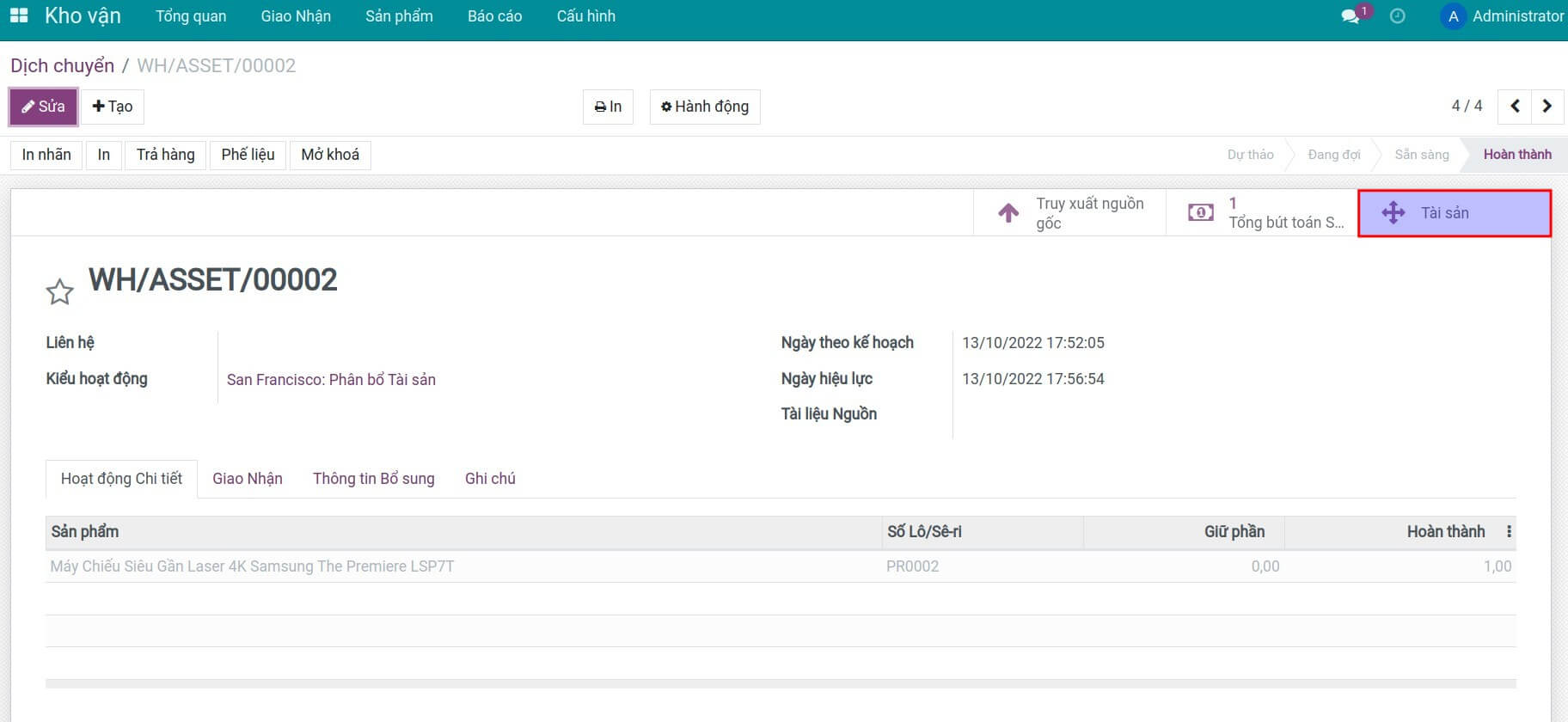Switch to the Giao Nhận tab
Viewport: 1568px width, 722px height.
click(x=248, y=479)
